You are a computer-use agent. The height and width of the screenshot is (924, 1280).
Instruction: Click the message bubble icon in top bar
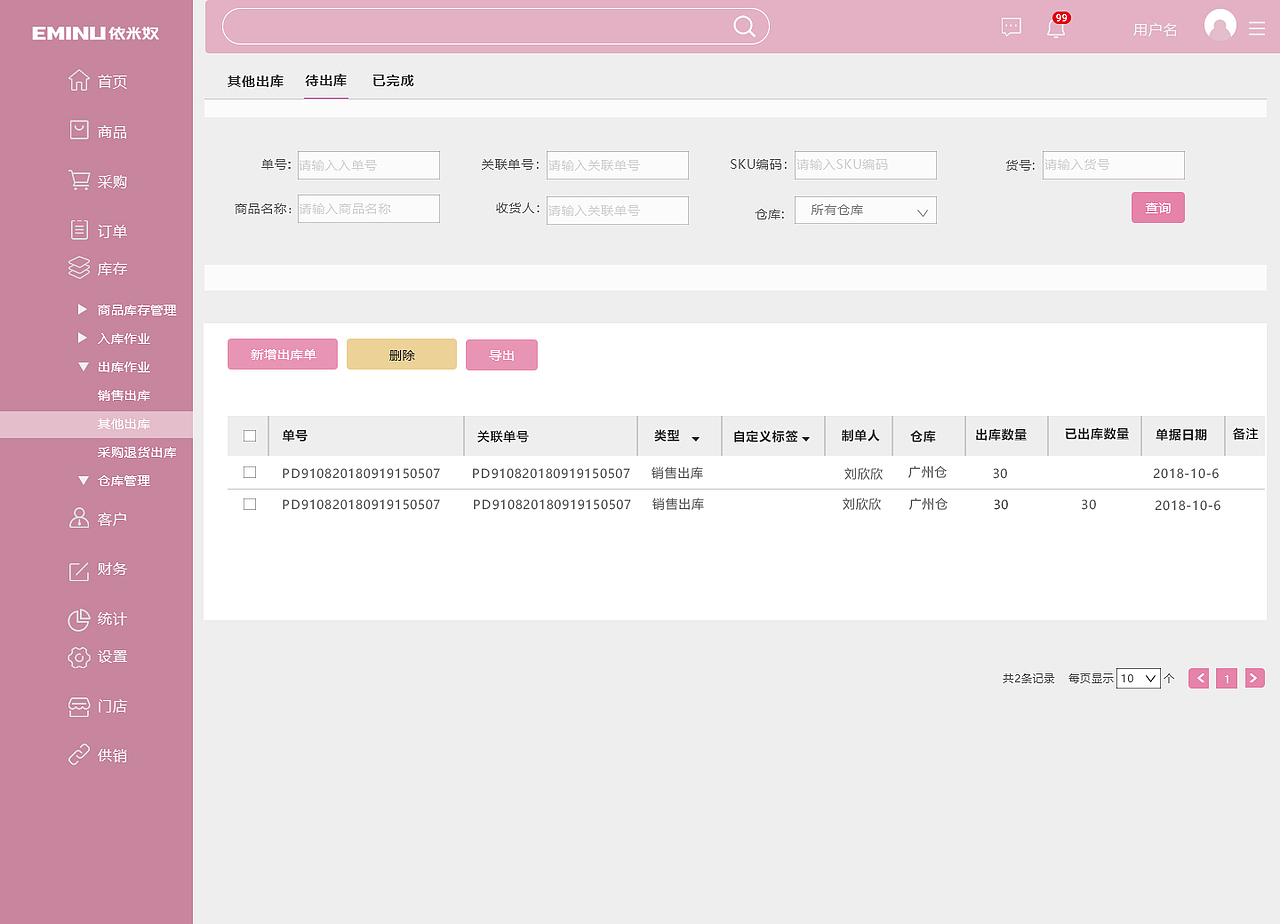[x=1010, y=28]
